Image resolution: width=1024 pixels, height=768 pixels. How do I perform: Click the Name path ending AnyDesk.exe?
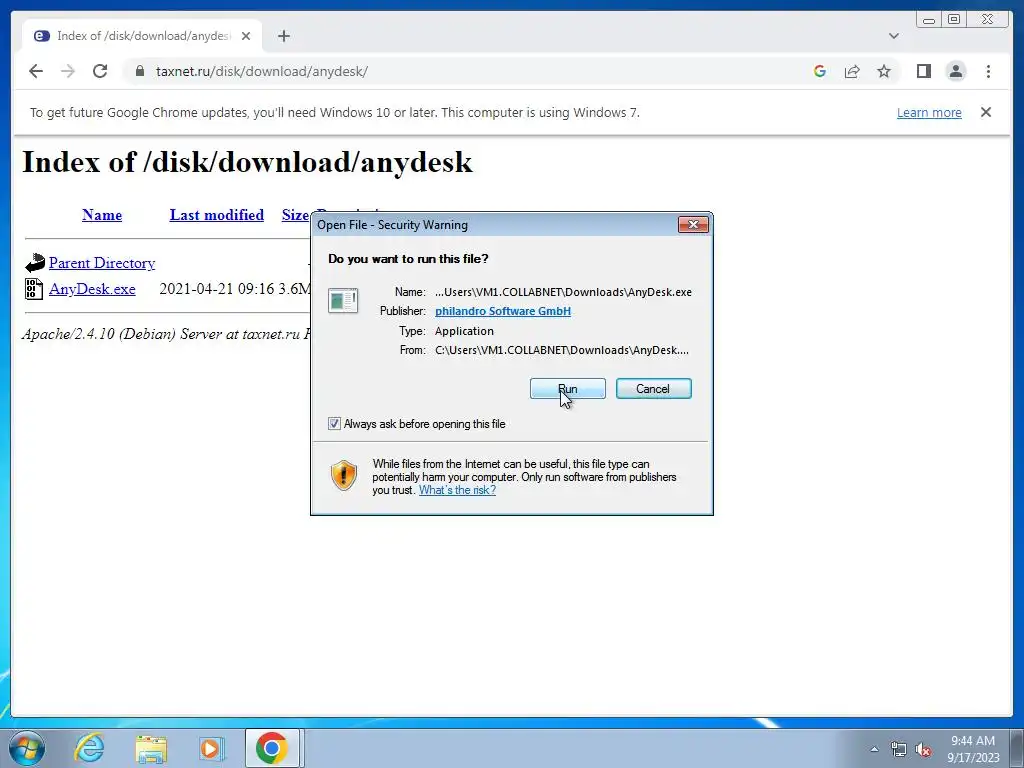(563, 292)
